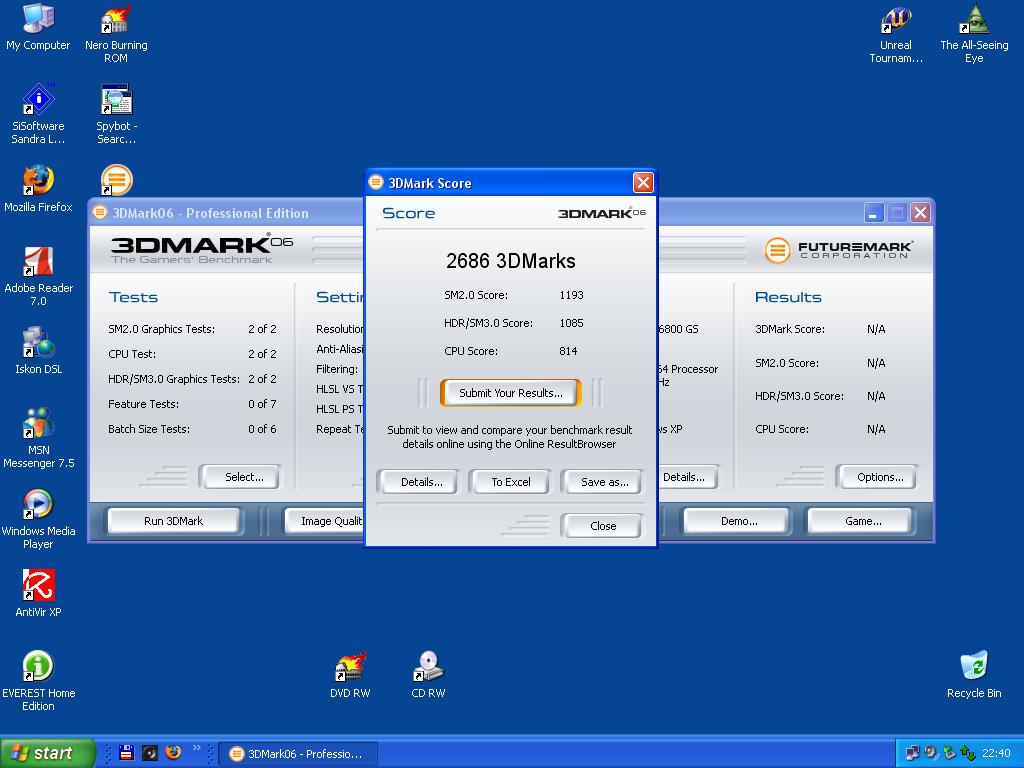Screen dimensions: 1024x768
Task: Open Nero Burning ROM shortcut
Action: 116,20
